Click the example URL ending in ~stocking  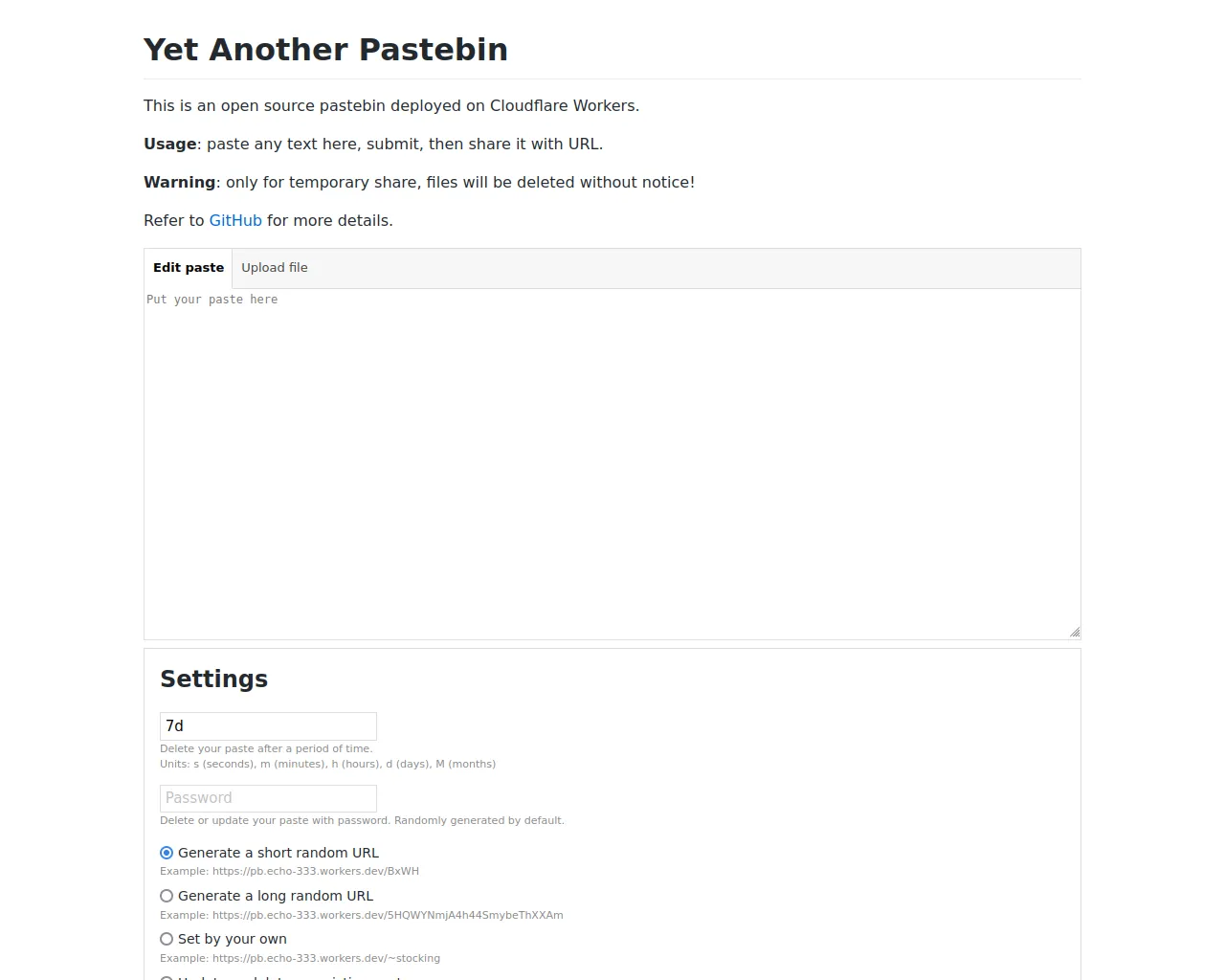300,959
